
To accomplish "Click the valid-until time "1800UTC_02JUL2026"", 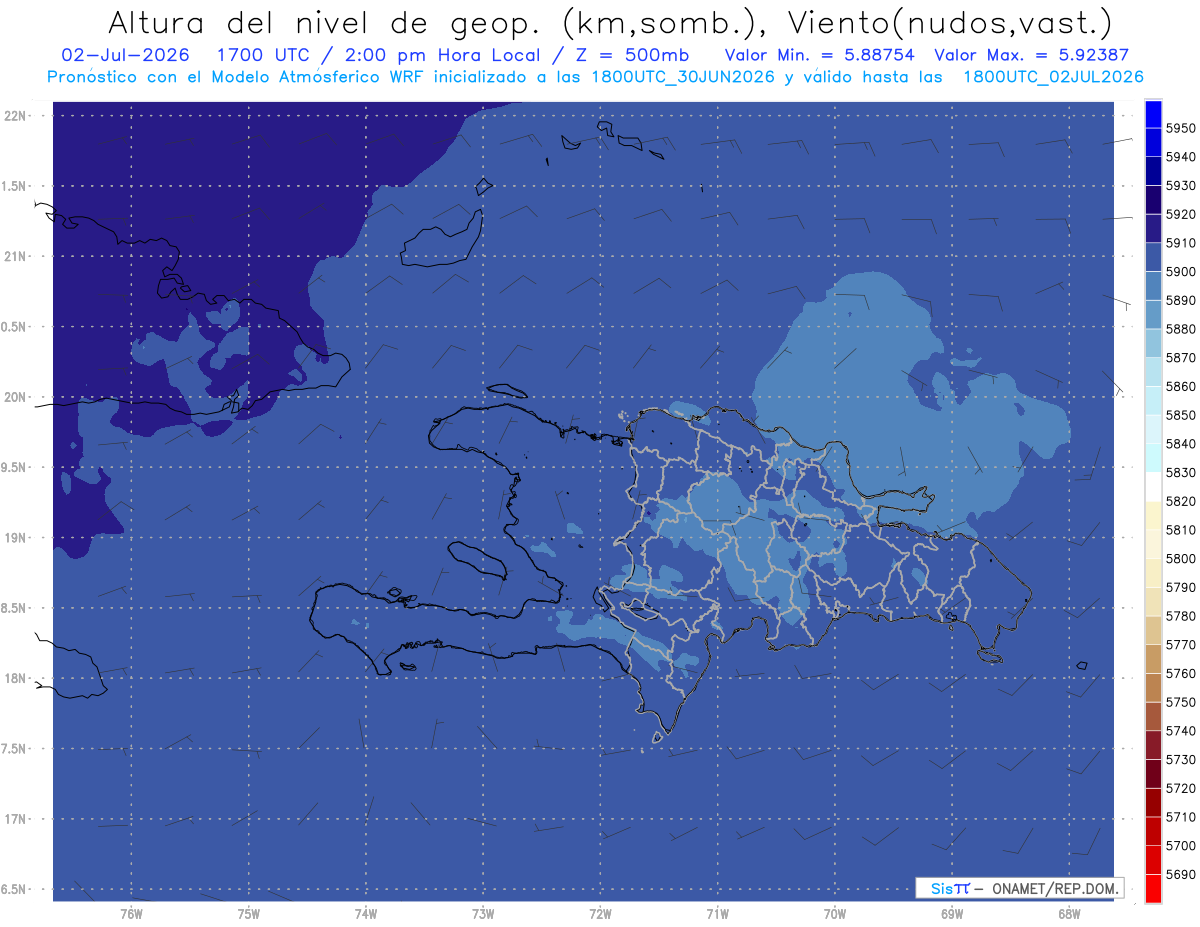I will [1053, 77].
